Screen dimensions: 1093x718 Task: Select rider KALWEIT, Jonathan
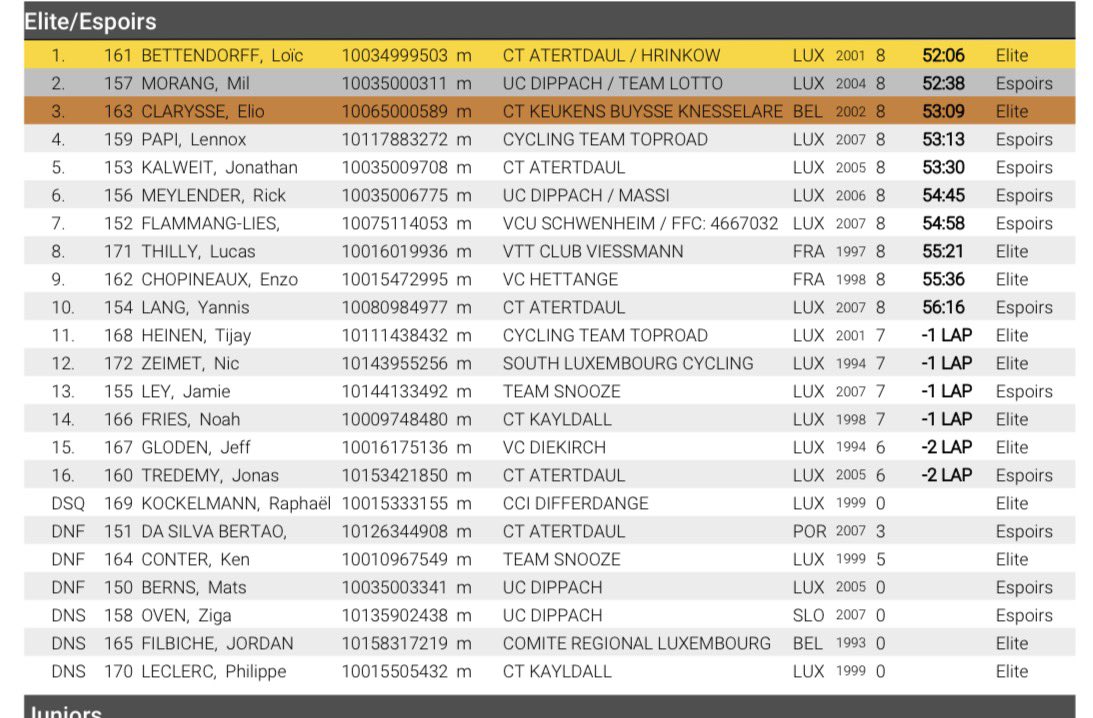[219, 167]
